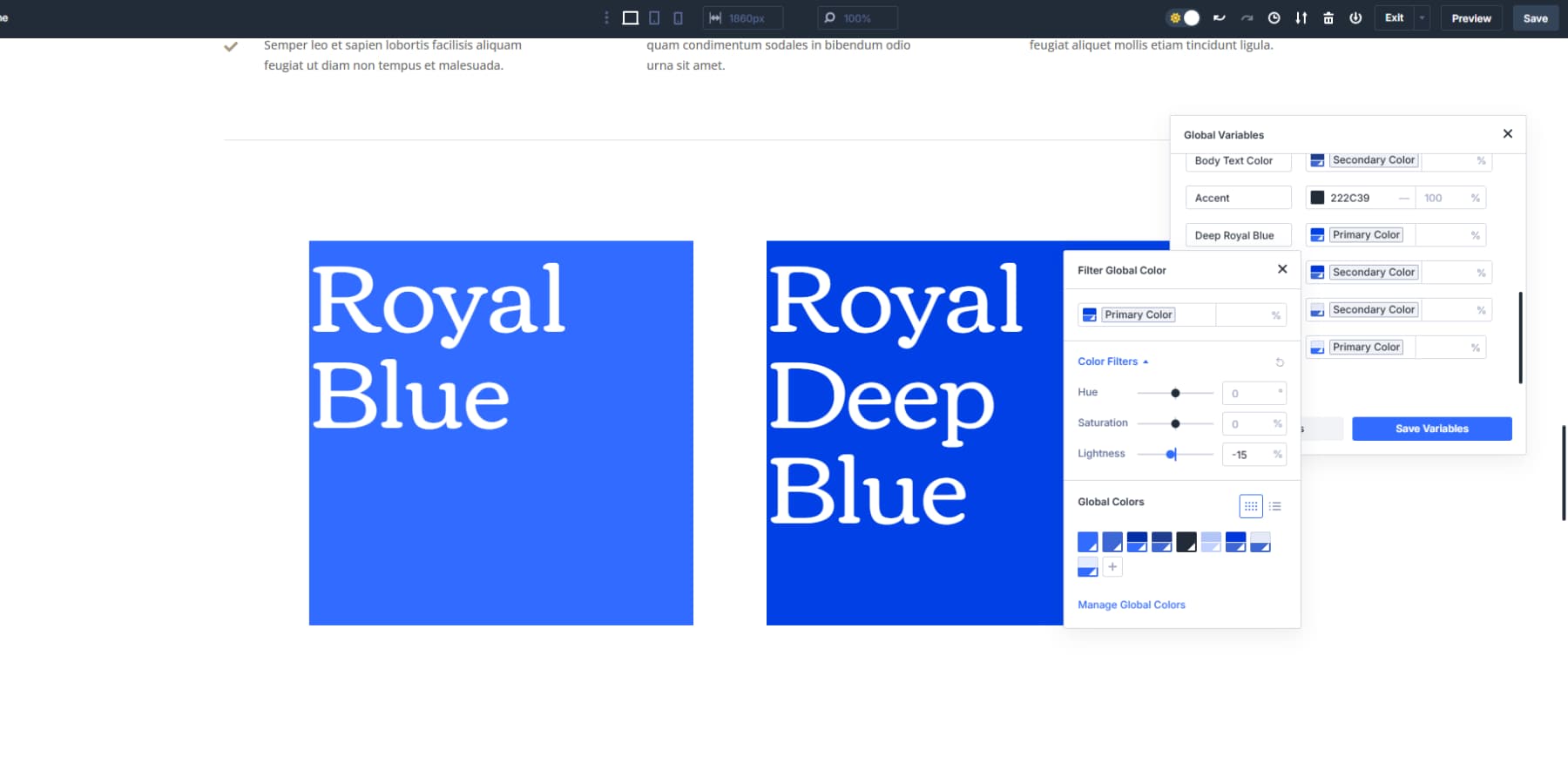This screenshot has width=1568, height=784.
Task: Open the revision history clock icon
Action: (x=1274, y=17)
